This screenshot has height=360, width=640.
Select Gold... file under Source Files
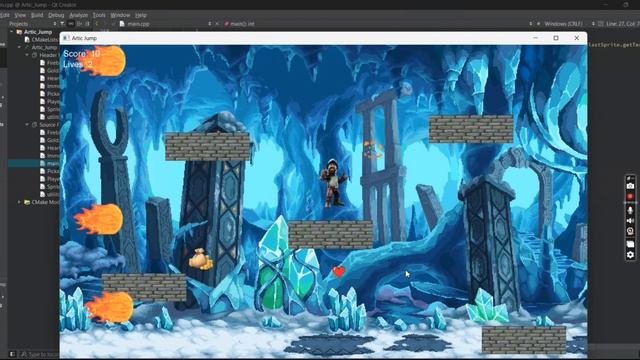click(49, 140)
